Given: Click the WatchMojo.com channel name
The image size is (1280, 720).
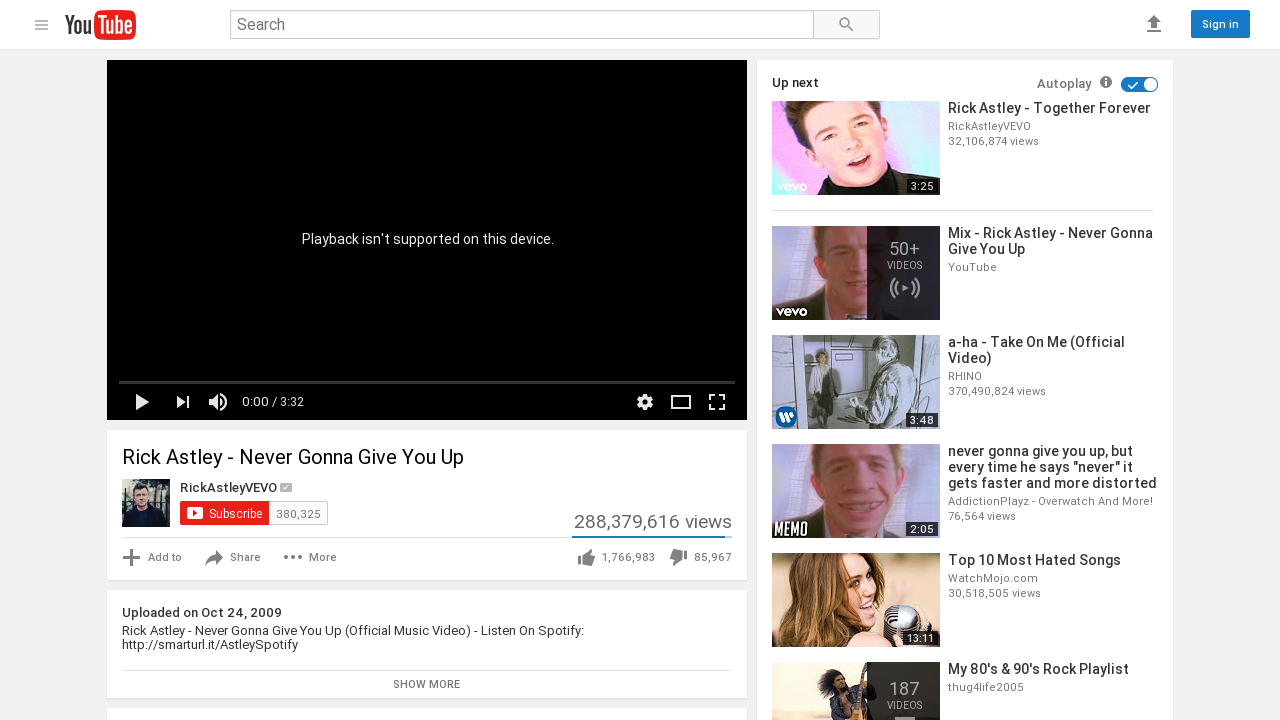Looking at the screenshot, I should (993, 578).
